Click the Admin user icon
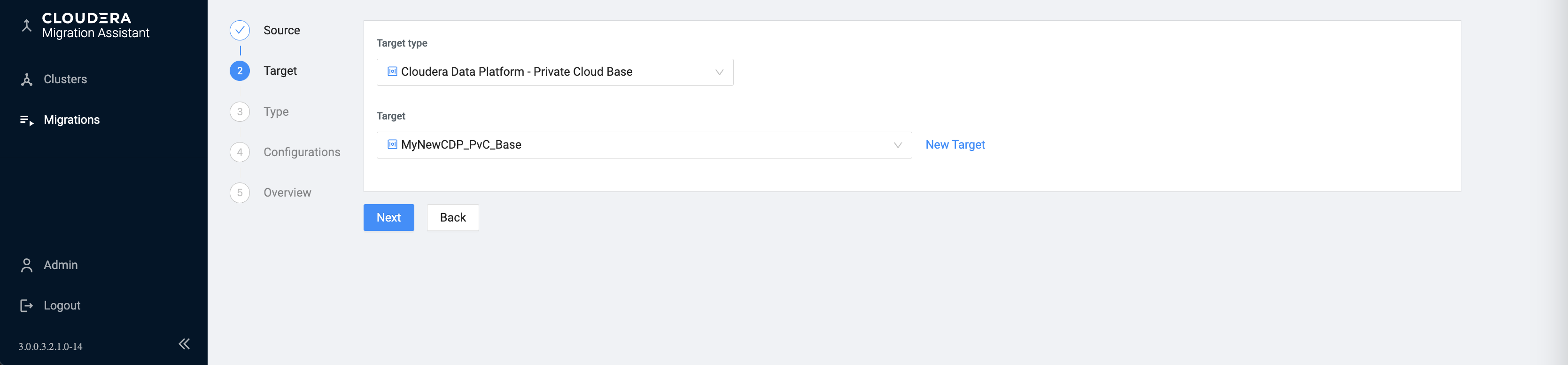 click(x=26, y=266)
